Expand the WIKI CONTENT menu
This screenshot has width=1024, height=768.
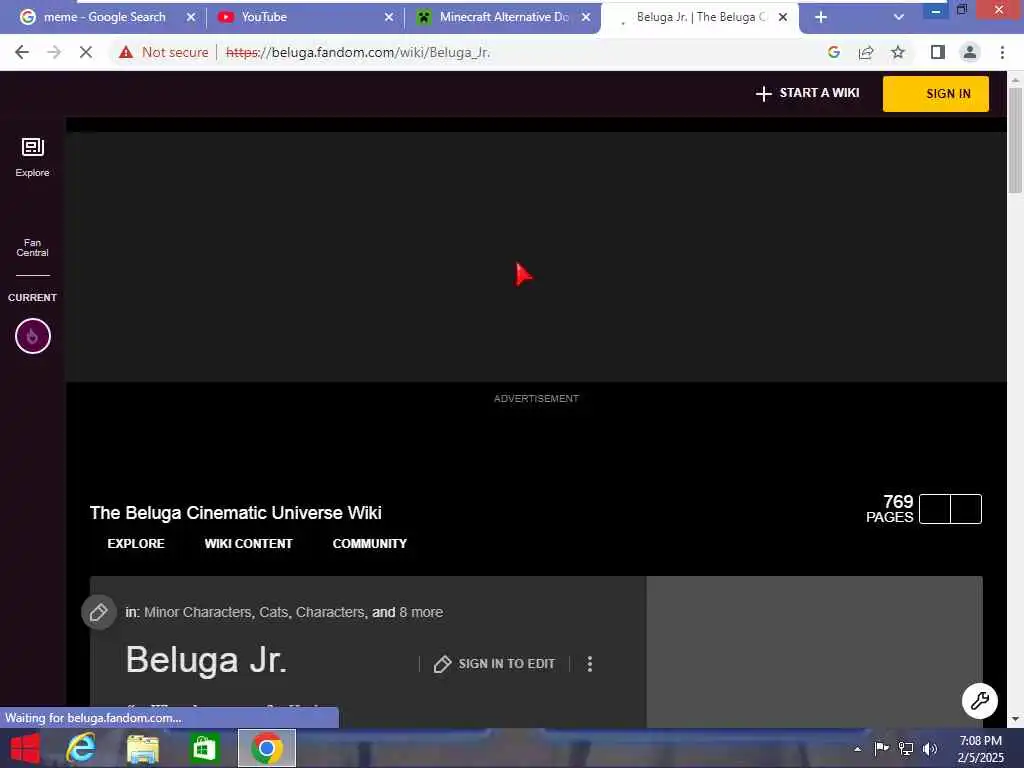pos(249,543)
